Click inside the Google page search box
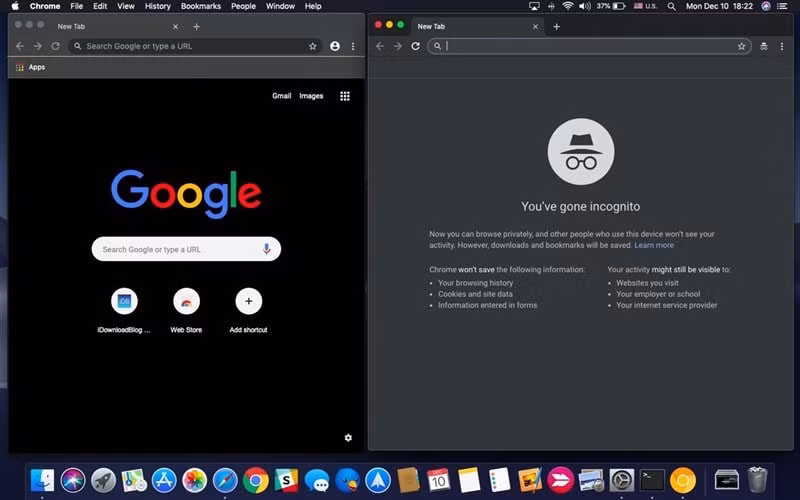This screenshot has height=500, width=800. pyautogui.click(x=186, y=249)
